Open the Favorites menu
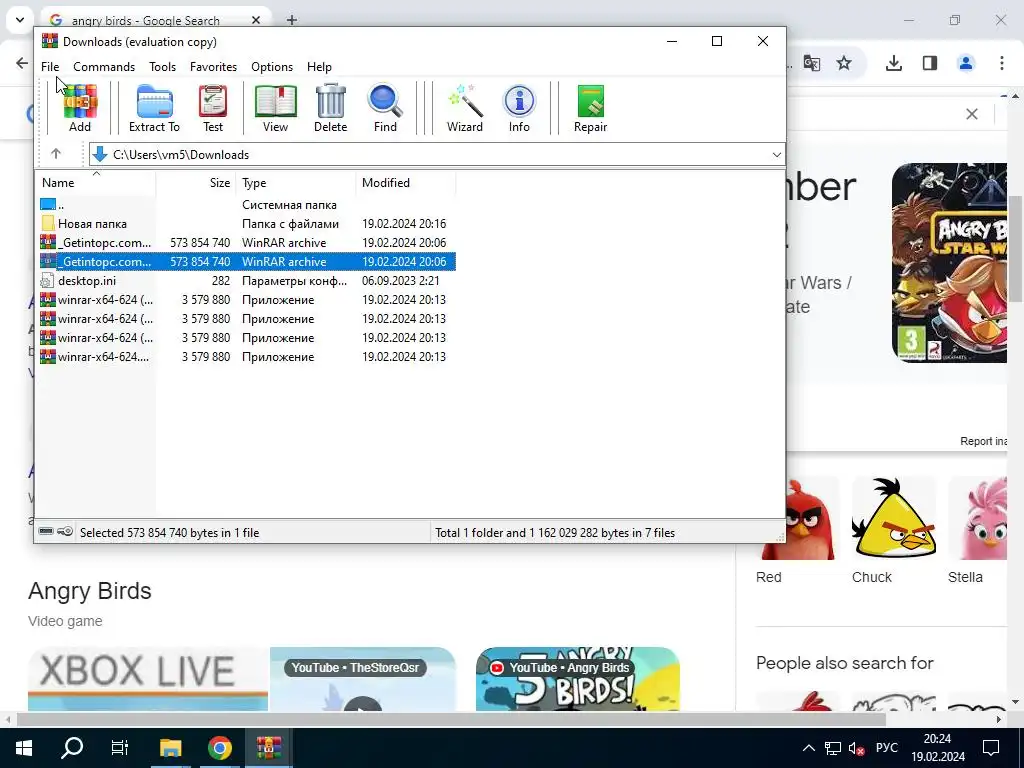1024x768 pixels. (213, 67)
